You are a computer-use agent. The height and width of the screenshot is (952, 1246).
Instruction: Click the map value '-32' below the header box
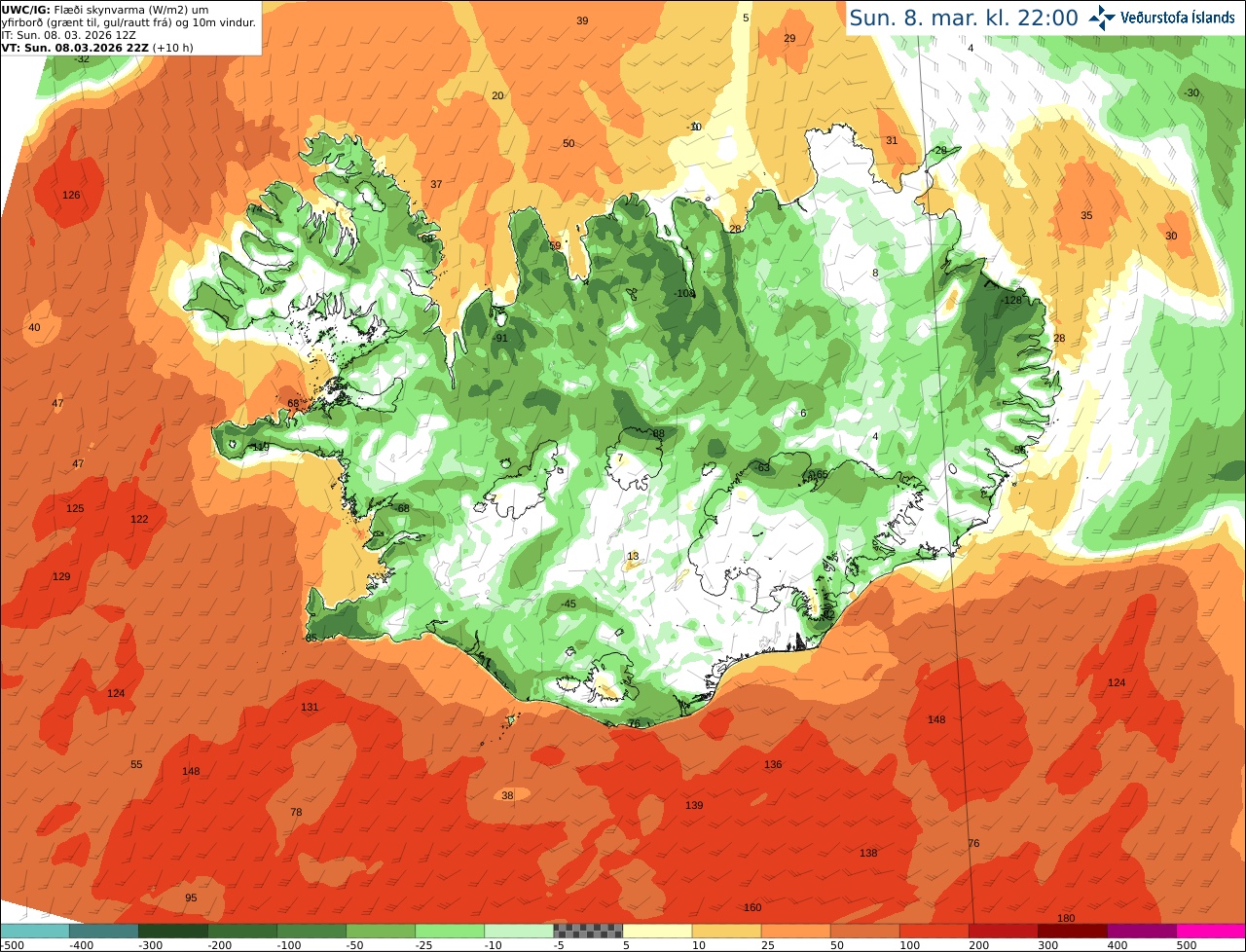tap(81, 58)
